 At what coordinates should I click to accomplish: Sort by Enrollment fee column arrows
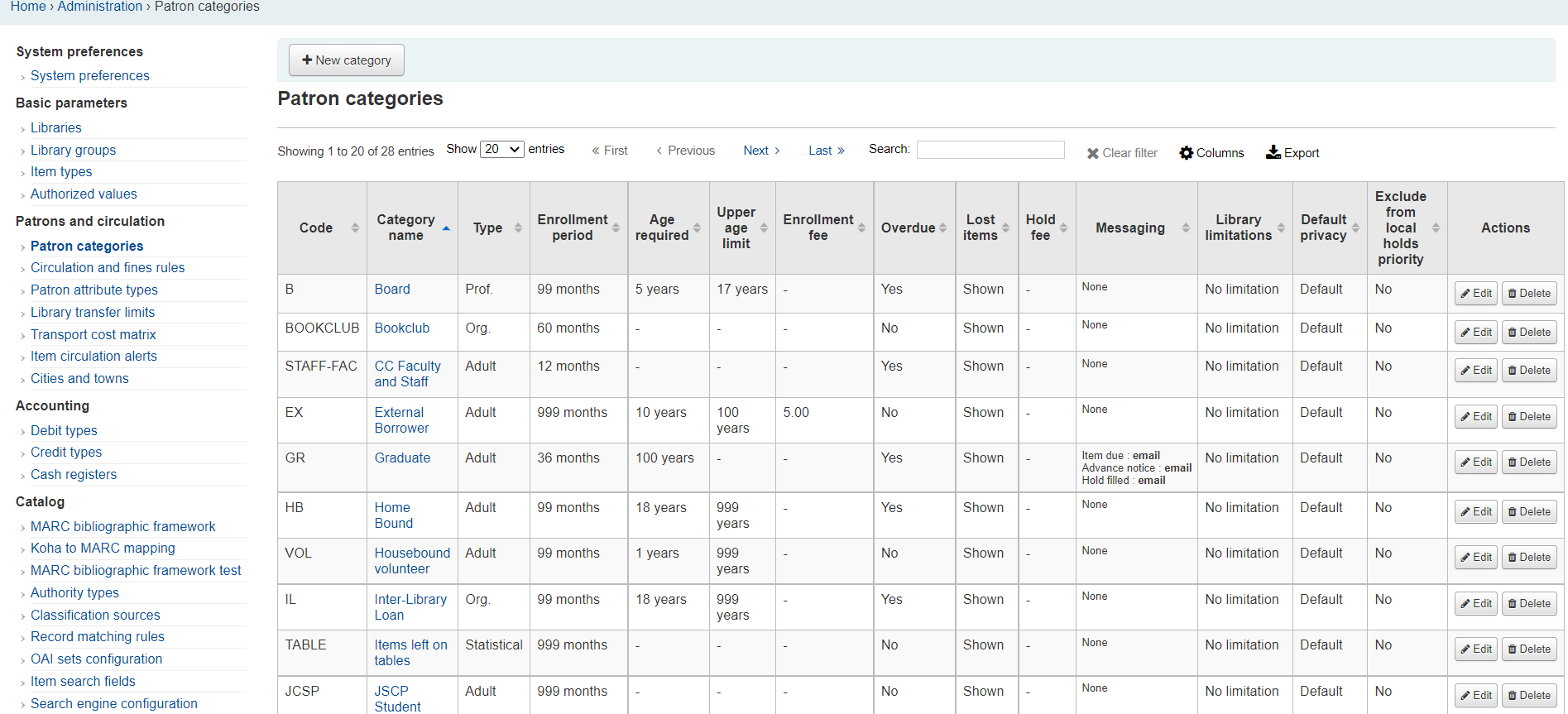[861, 228]
